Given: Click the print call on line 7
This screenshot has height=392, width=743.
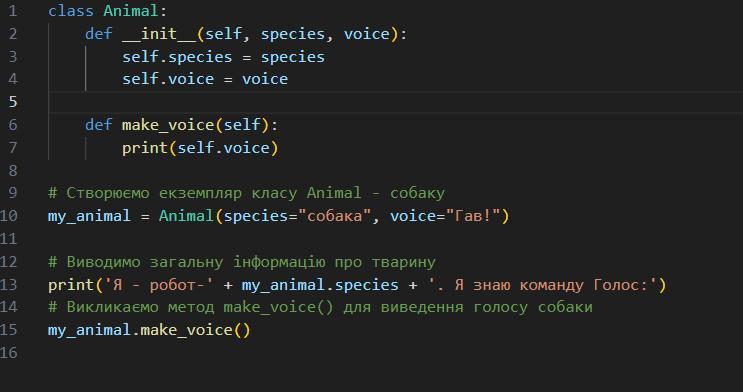Looking at the screenshot, I should (x=145, y=148).
